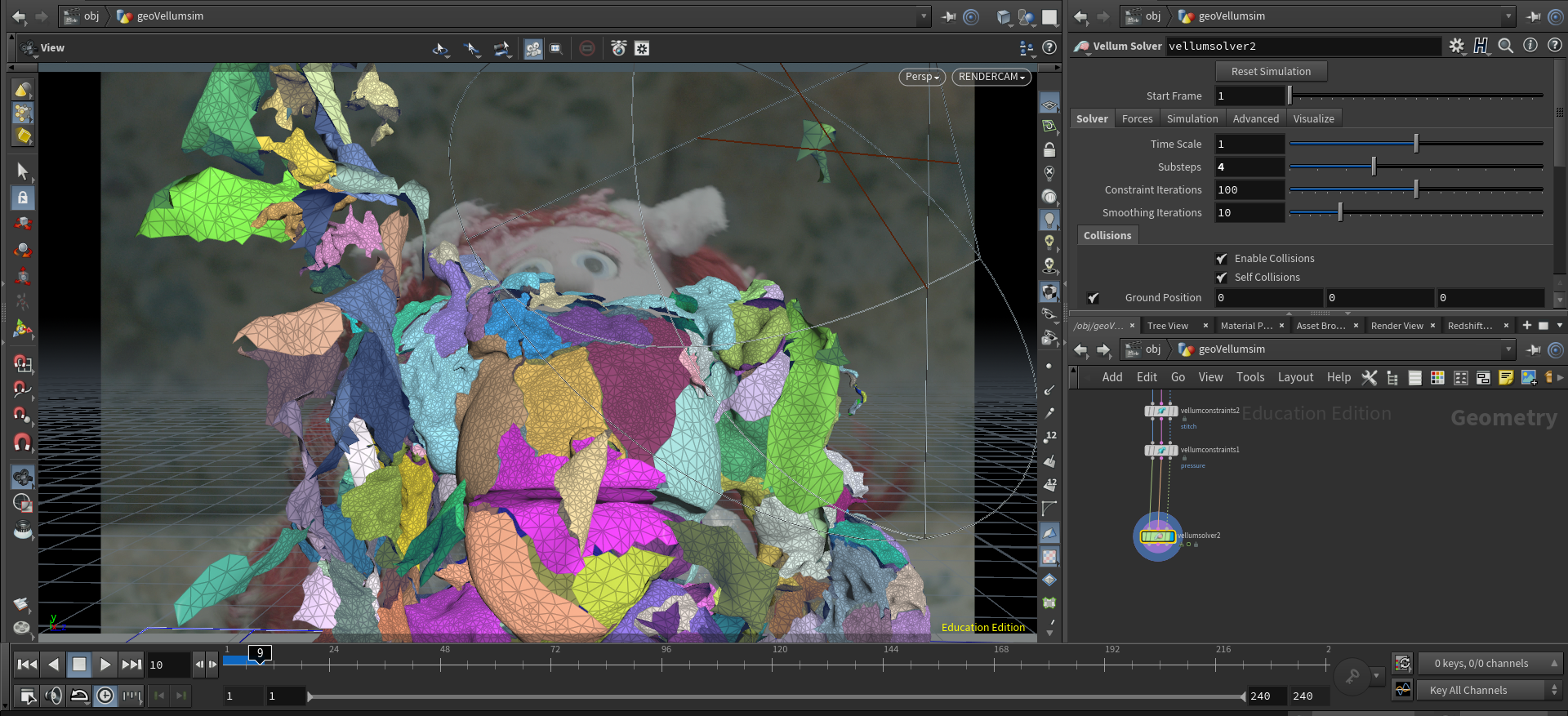1568x716 pixels.
Task: Click the viewport help question mark icon
Action: (1049, 48)
